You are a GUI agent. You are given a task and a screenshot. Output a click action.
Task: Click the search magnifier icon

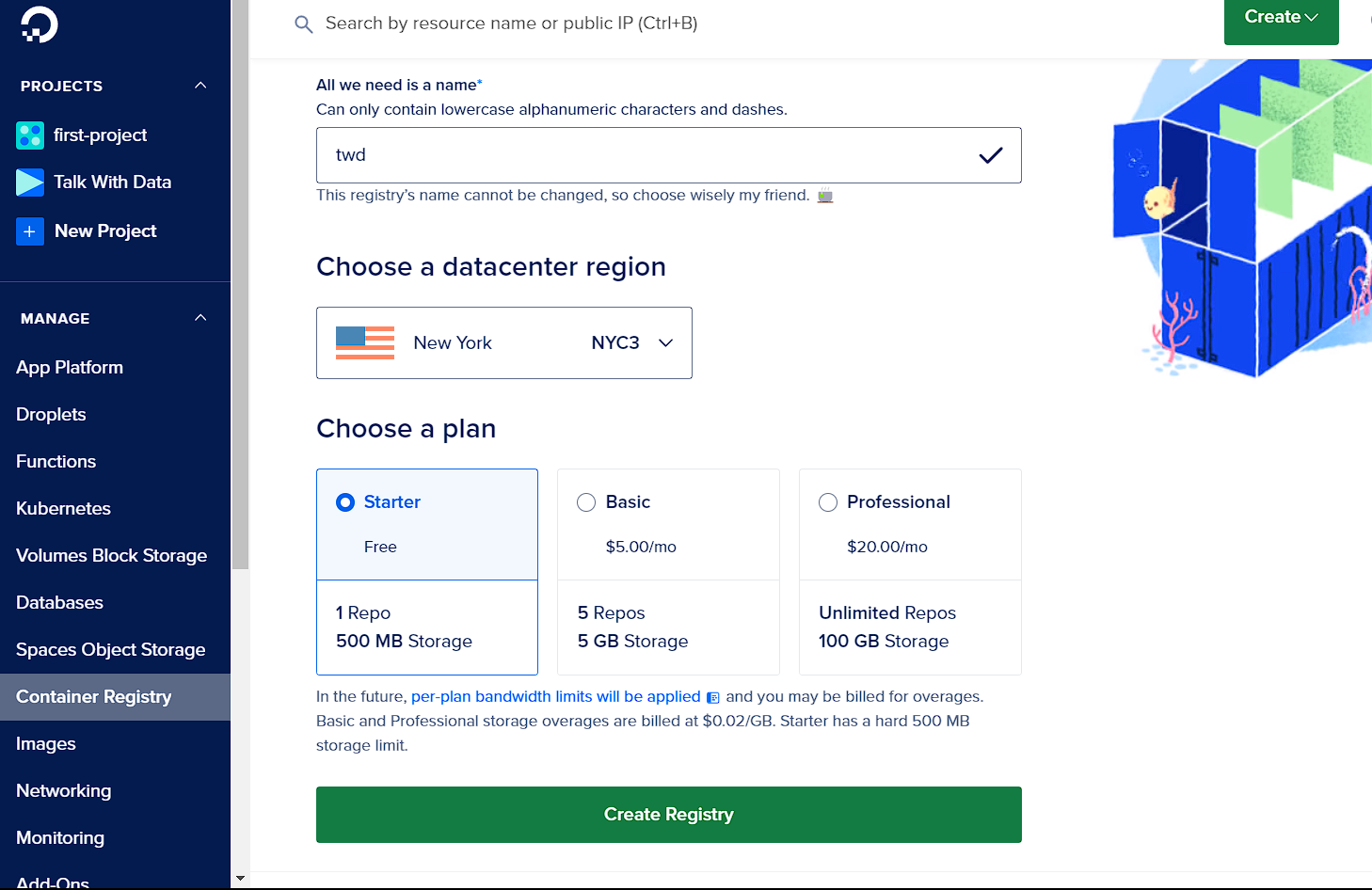pos(303,24)
